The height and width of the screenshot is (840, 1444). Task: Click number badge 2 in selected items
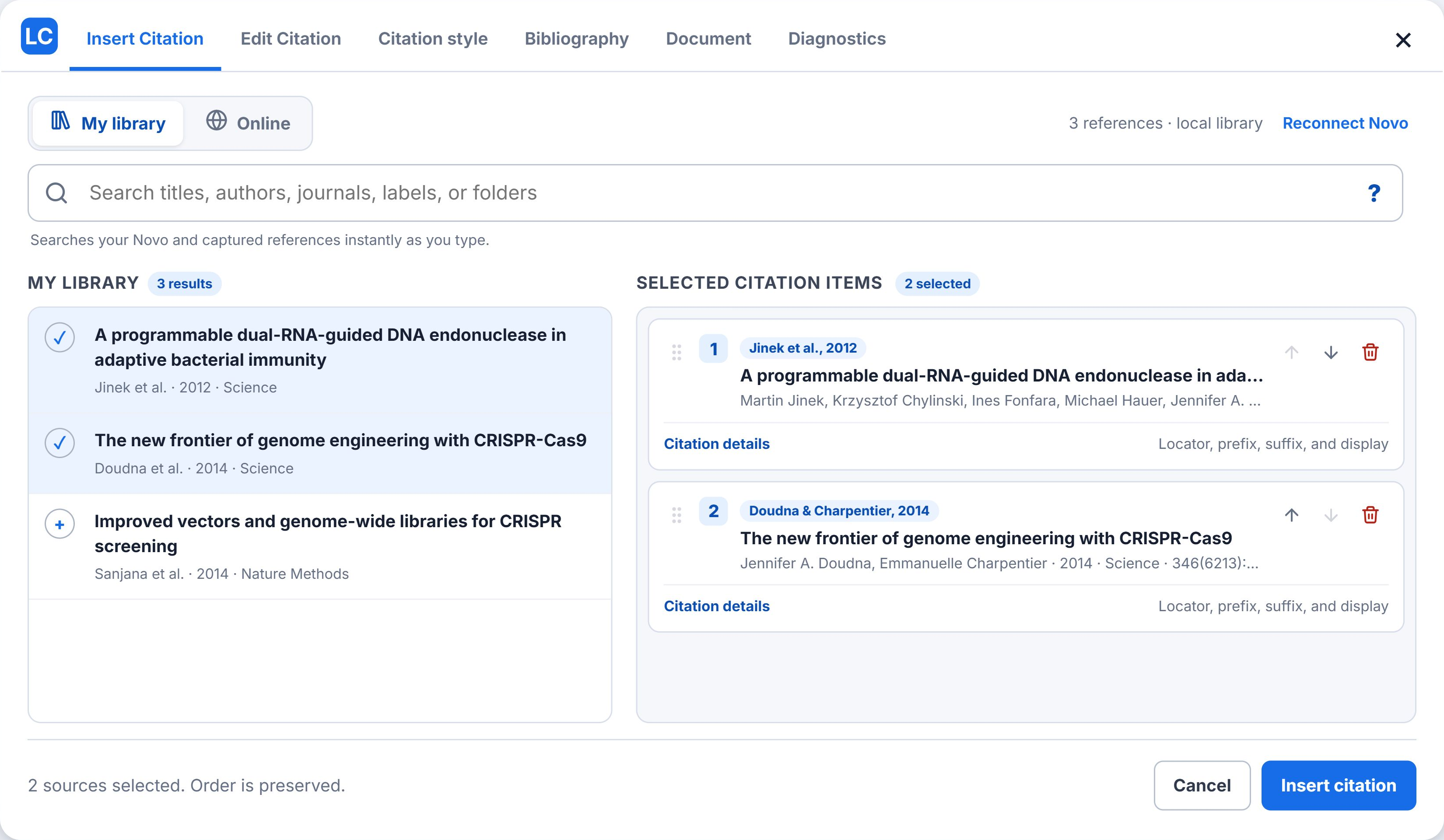(713, 511)
